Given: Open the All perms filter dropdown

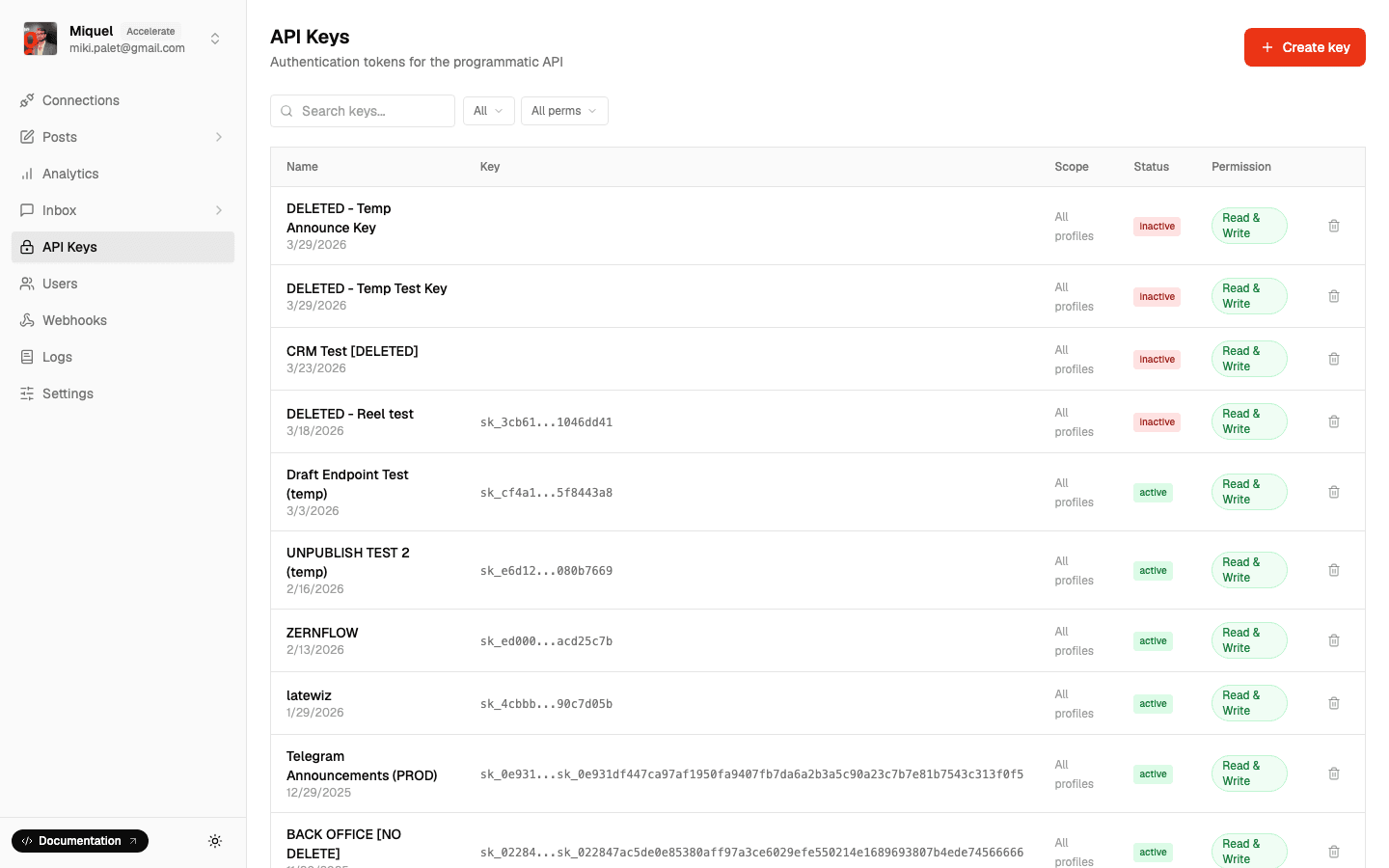Looking at the screenshot, I should tap(564, 111).
